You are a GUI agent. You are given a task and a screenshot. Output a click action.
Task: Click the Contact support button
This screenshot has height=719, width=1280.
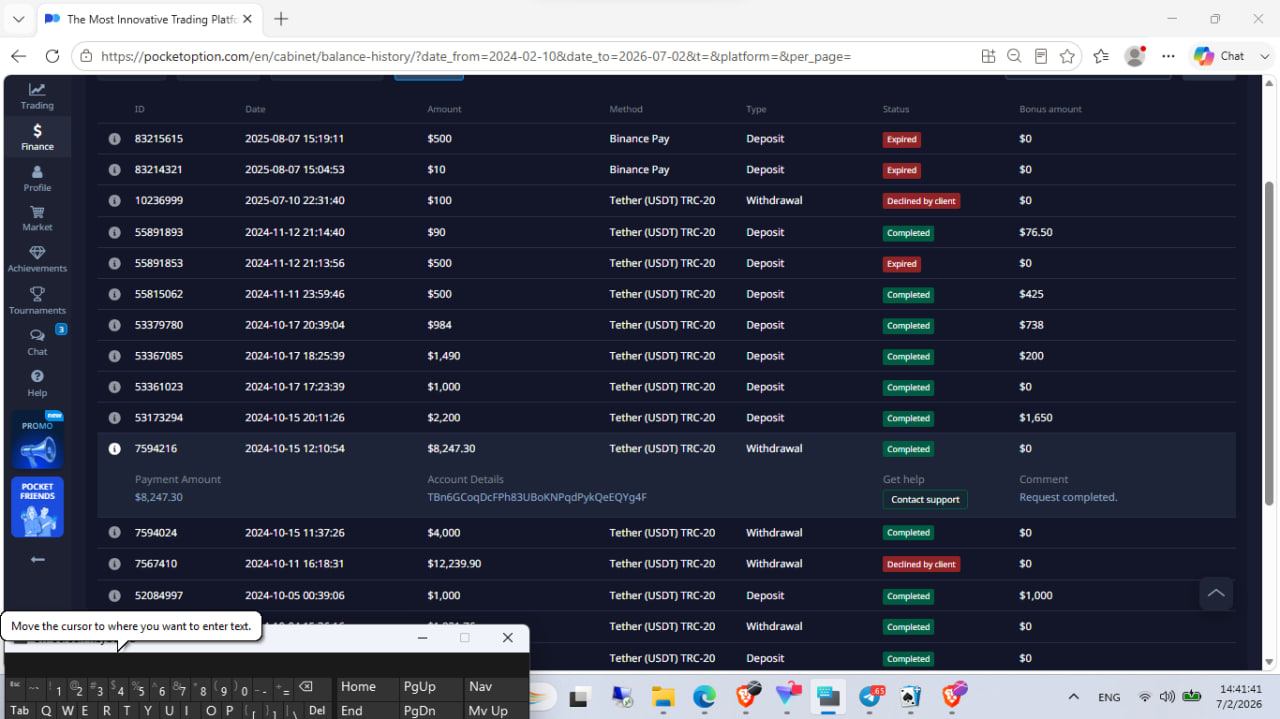(925, 499)
